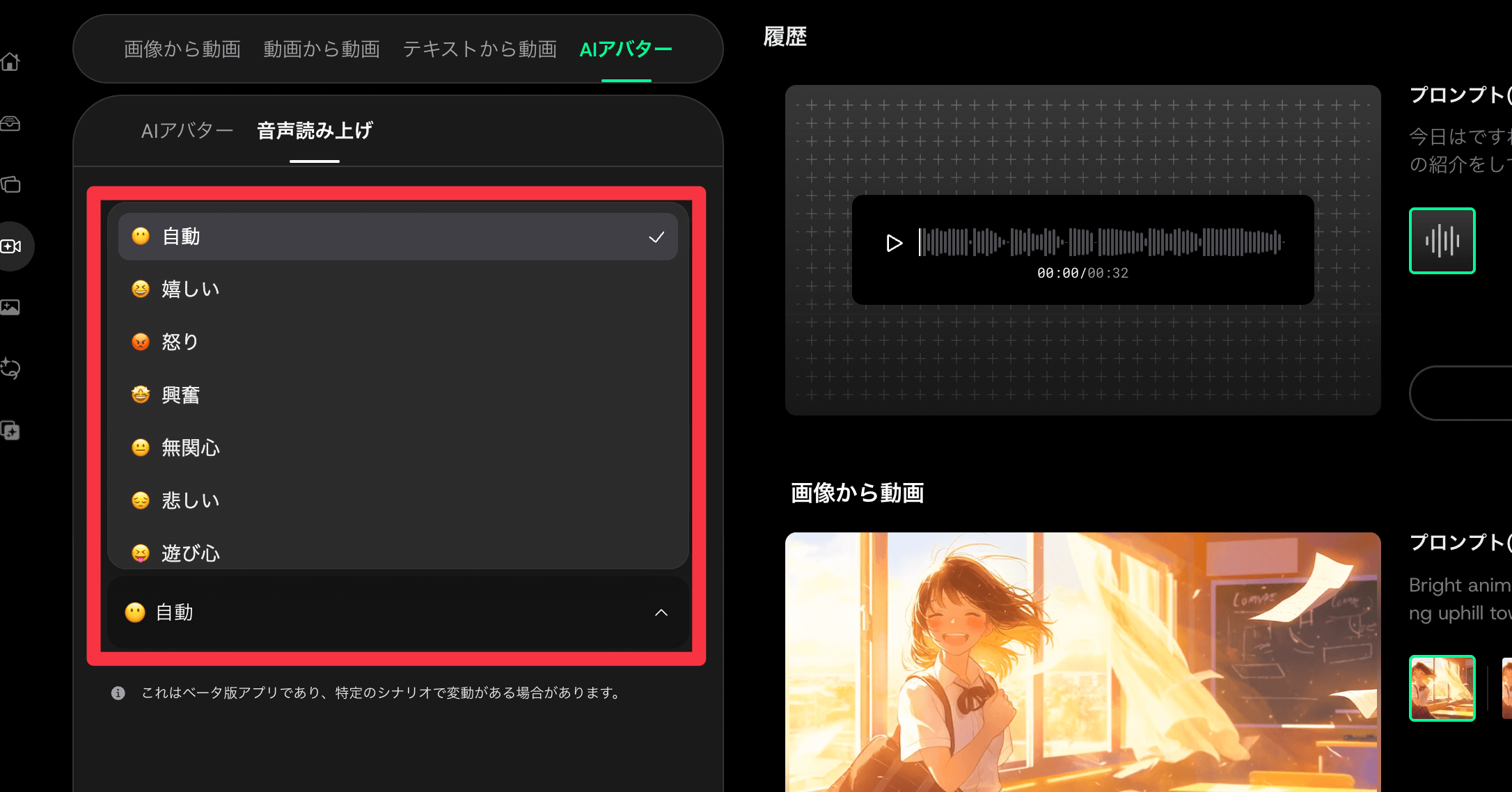Viewport: 1512px width, 792px height.
Task: Switch to テキストから動画 tab
Action: coord(480,49)
